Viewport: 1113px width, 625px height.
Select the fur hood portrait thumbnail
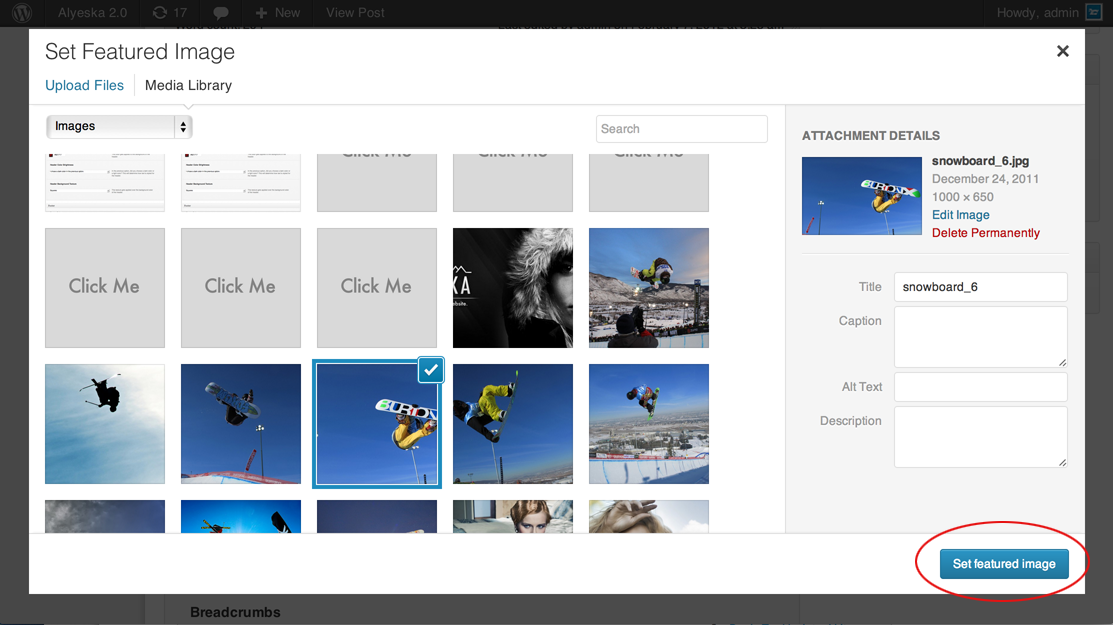coord(512,288)
